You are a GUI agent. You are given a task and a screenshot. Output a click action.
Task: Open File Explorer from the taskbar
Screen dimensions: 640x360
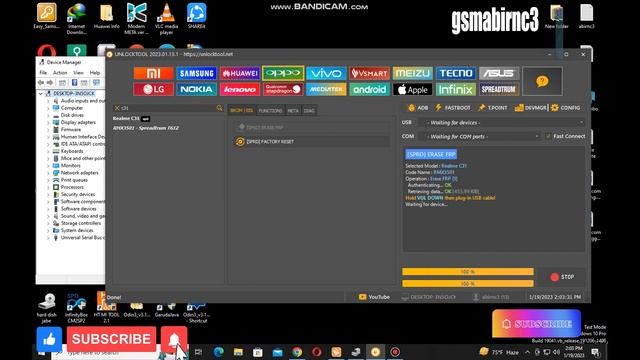pos(238,352)
